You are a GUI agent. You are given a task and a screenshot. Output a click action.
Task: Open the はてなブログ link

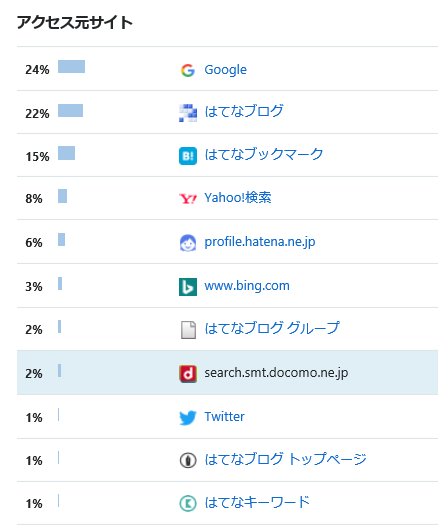click(x=244, y=111)
